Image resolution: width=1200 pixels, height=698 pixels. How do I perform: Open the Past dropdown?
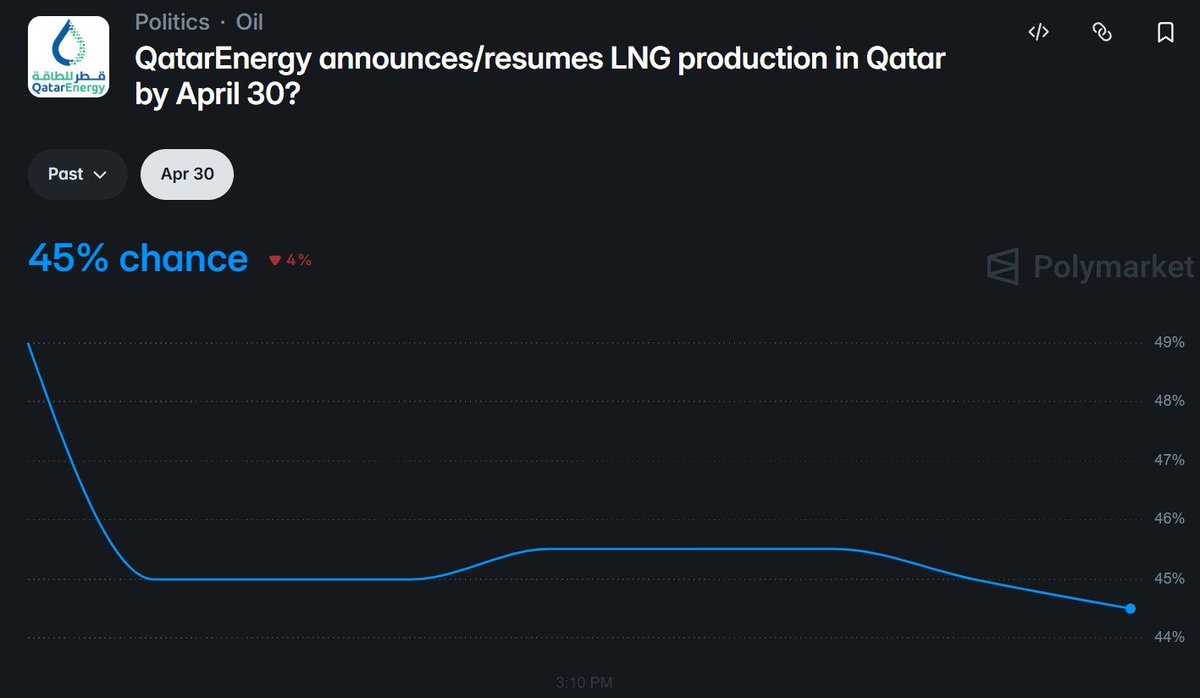coord(77,174)
